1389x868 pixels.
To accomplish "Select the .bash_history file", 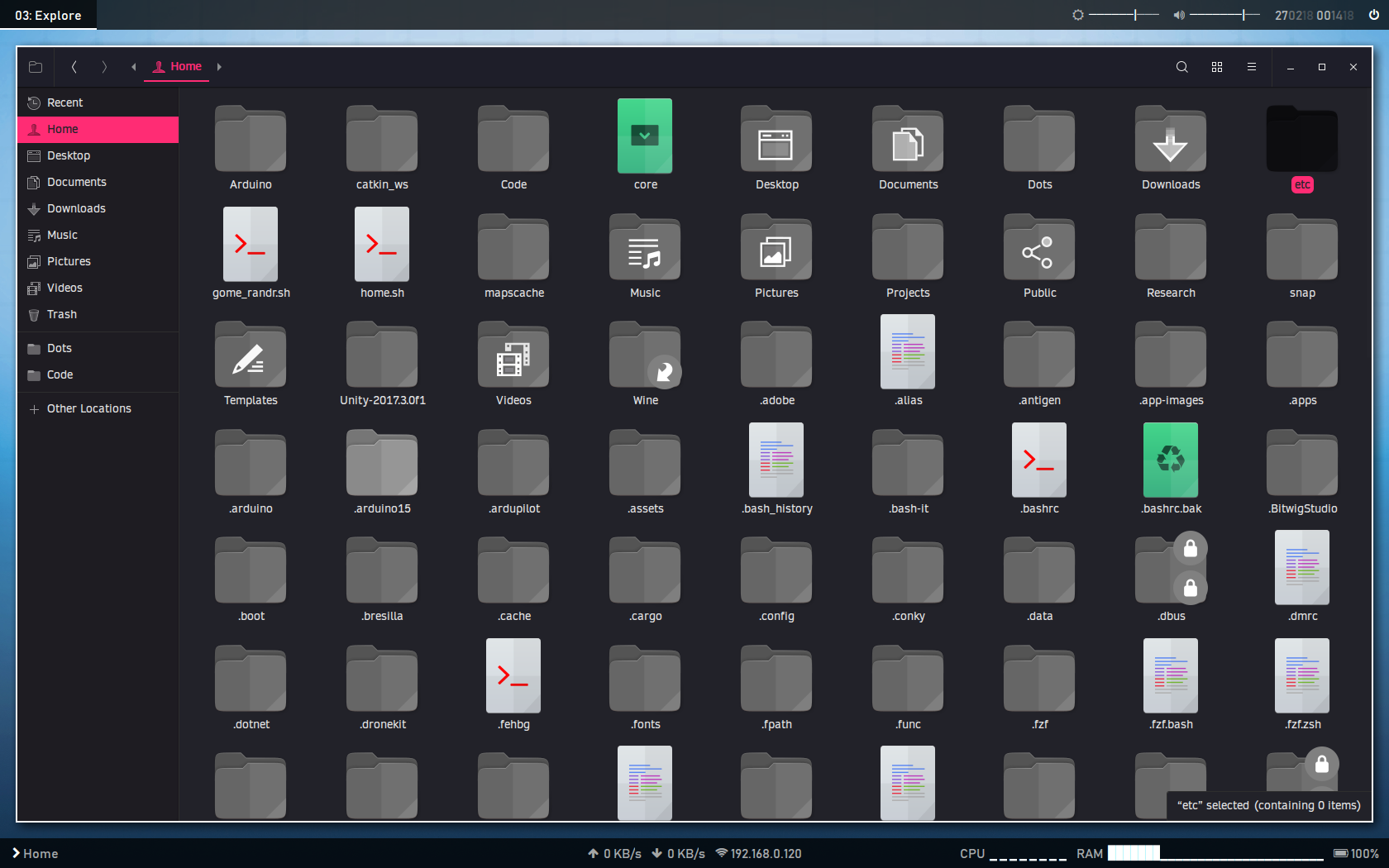I will (x=776, y=460).
